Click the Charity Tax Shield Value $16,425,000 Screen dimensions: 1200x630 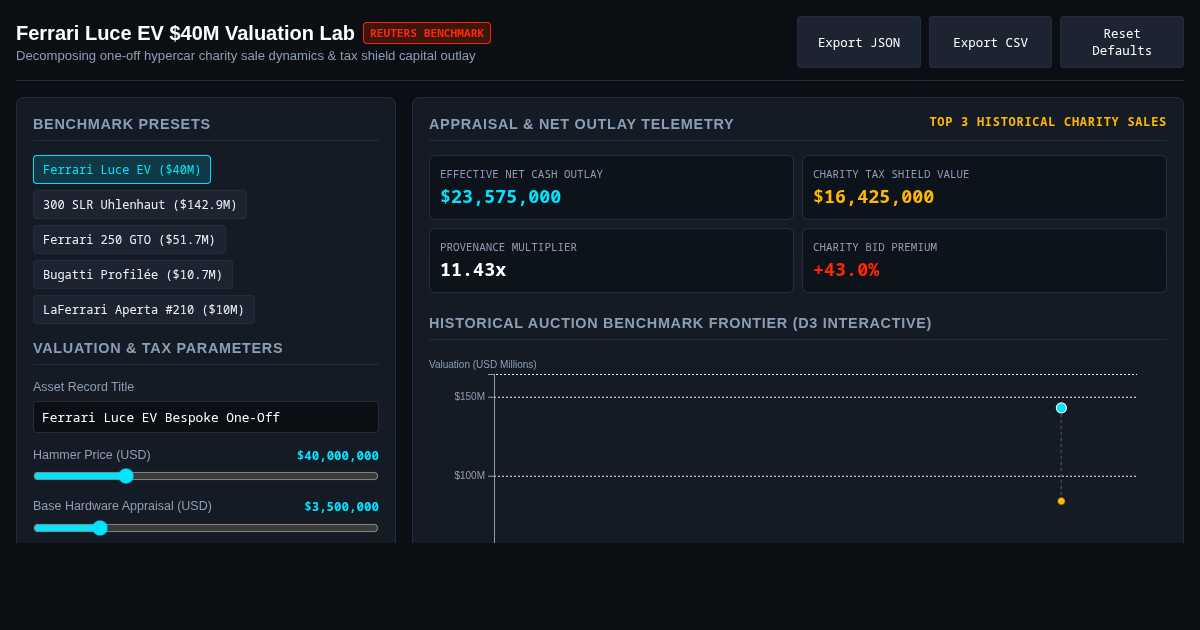click(x=874, y=197)
